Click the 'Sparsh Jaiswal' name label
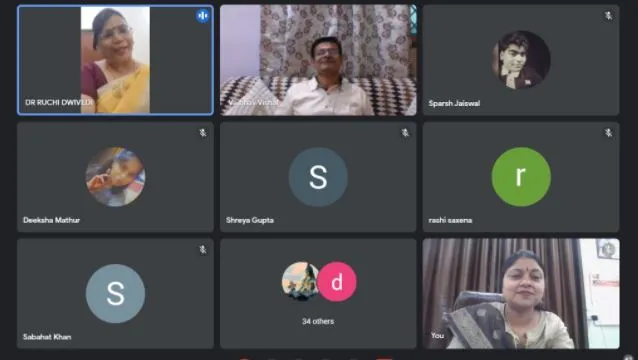The width and height of the screenshot is (638, 360). (454, 103)
